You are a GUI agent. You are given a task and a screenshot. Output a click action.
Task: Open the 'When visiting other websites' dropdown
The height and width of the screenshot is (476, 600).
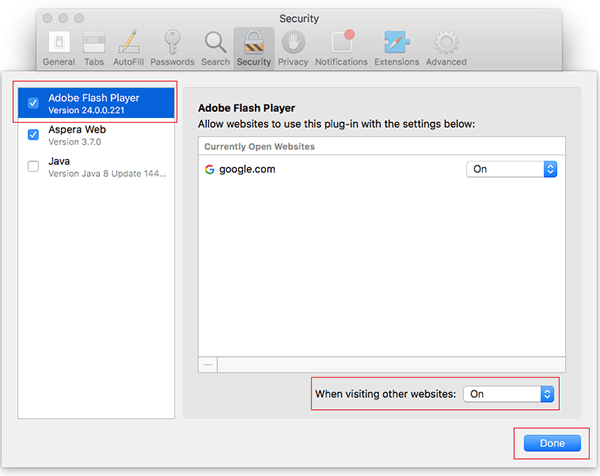click(x=509, y=394)
